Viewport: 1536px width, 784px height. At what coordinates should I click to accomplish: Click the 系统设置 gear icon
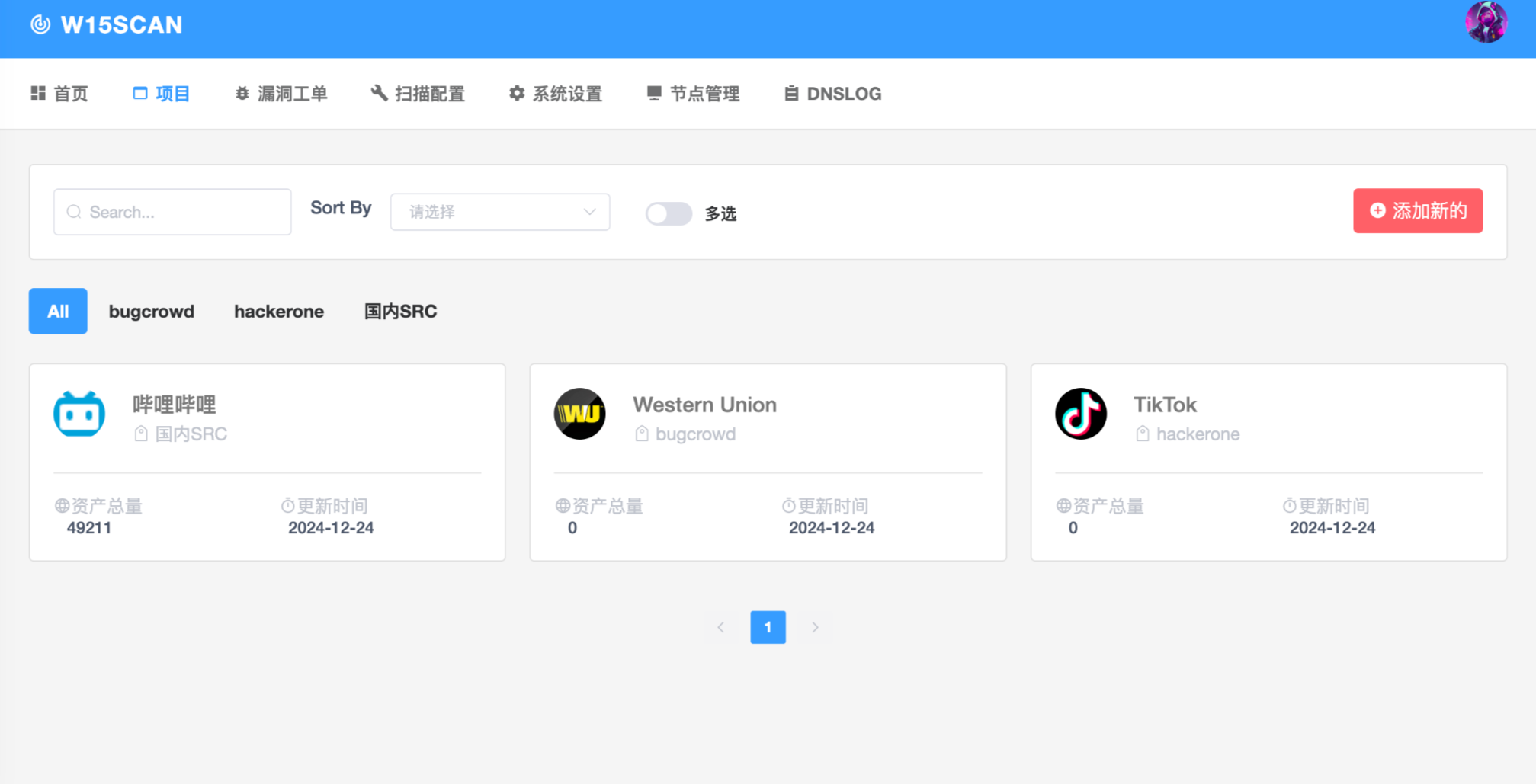pos(517,93)
